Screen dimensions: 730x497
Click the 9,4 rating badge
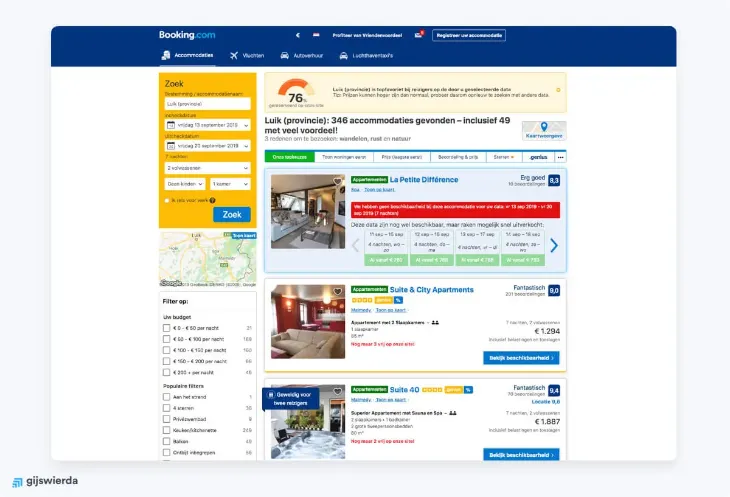click(x=554, y=391)
